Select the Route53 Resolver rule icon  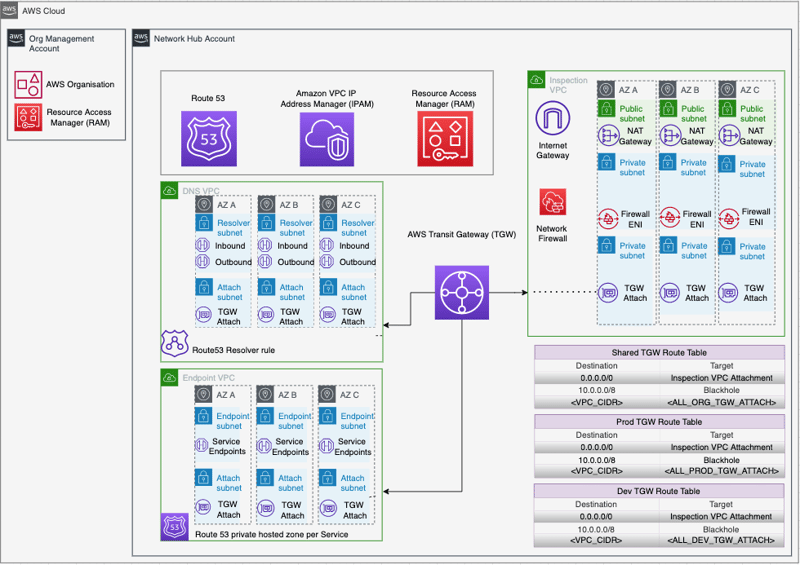click(x=174, y=343)
